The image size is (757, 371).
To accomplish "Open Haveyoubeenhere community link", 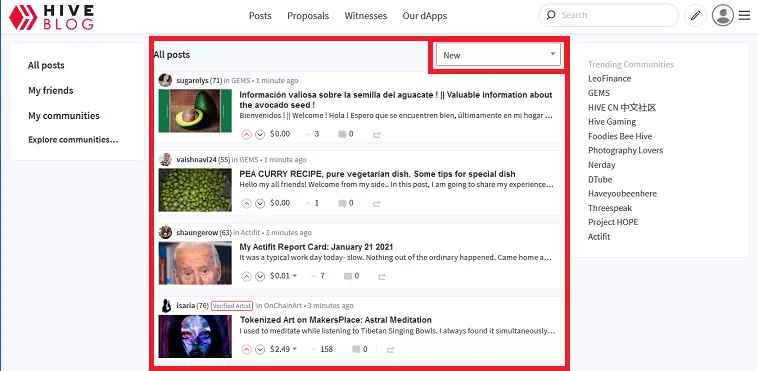I will coord(622,194).
